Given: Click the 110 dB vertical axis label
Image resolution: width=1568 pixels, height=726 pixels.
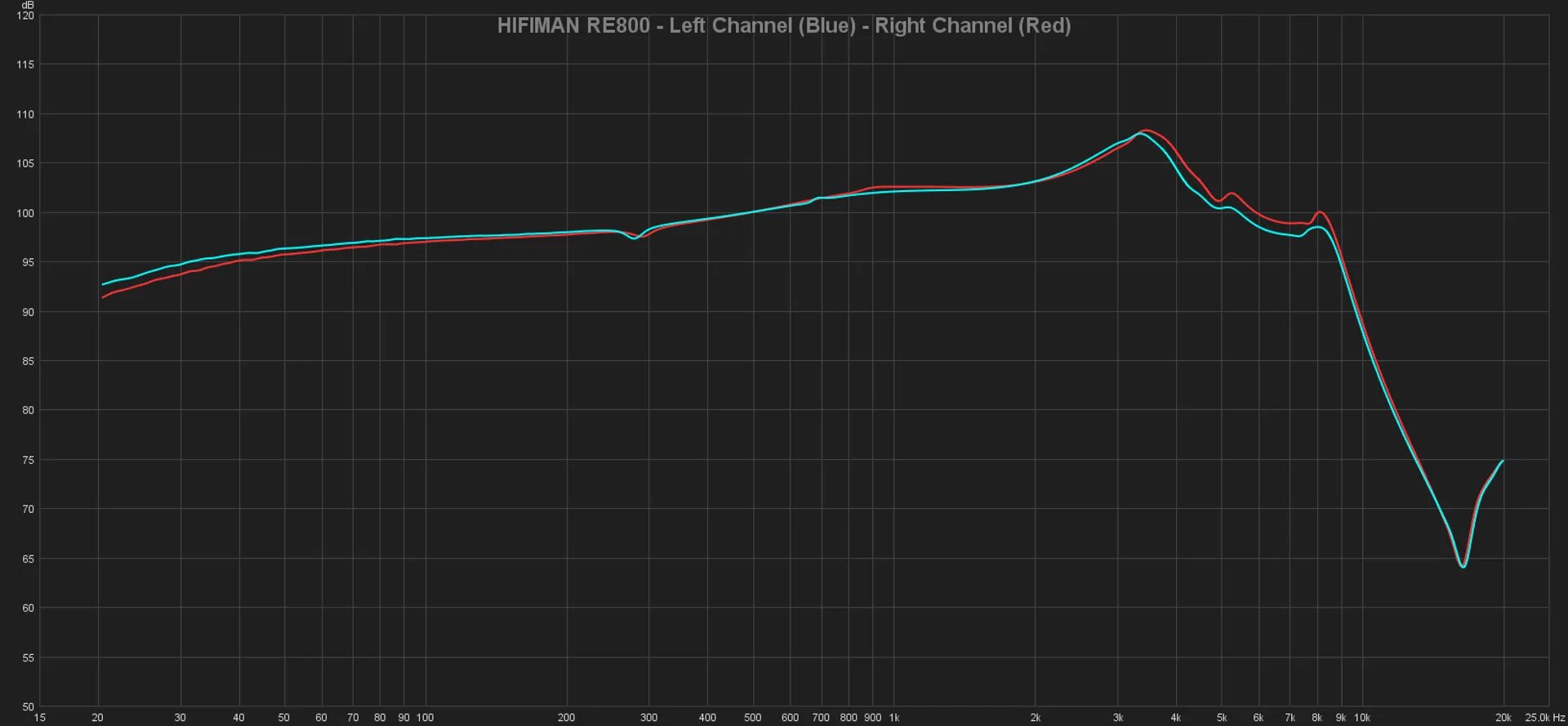Looking at the screenshot, I should pos(25,114).
